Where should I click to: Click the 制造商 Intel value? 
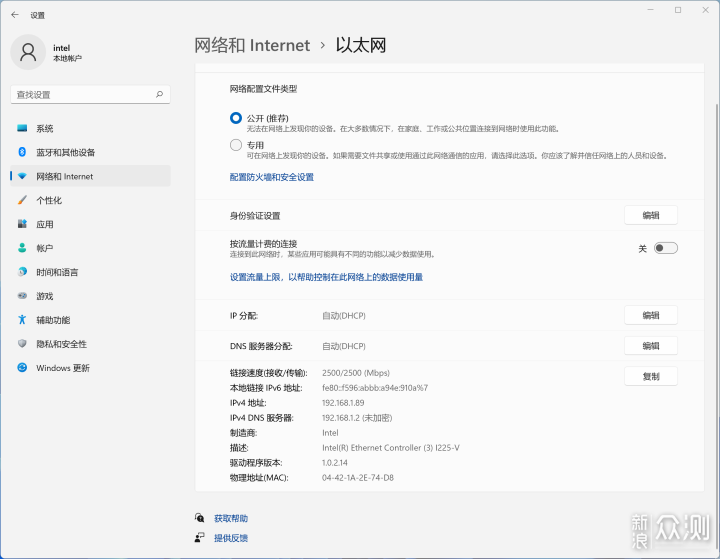coord(330,432)
